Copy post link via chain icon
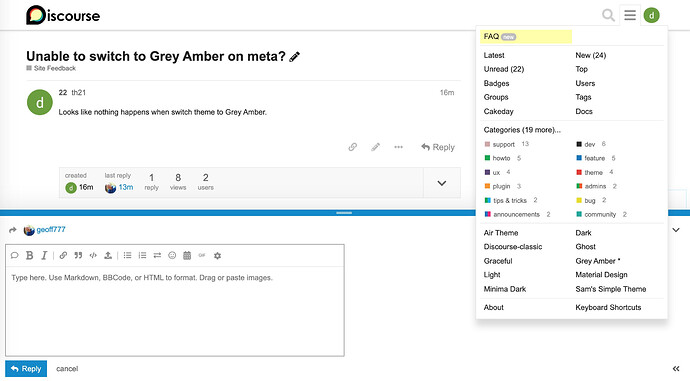This screenshot has width=690, height=381. [352, 147]
